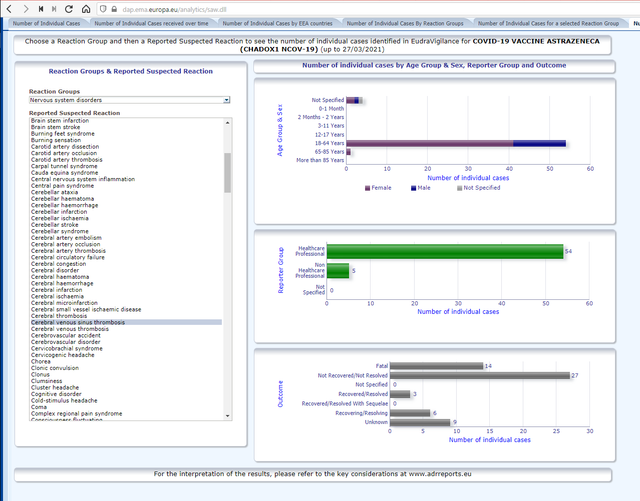Open the Reaction Groups dropdown
The width and height of the screenshot is (640, 501).
(x=129, y=100)
